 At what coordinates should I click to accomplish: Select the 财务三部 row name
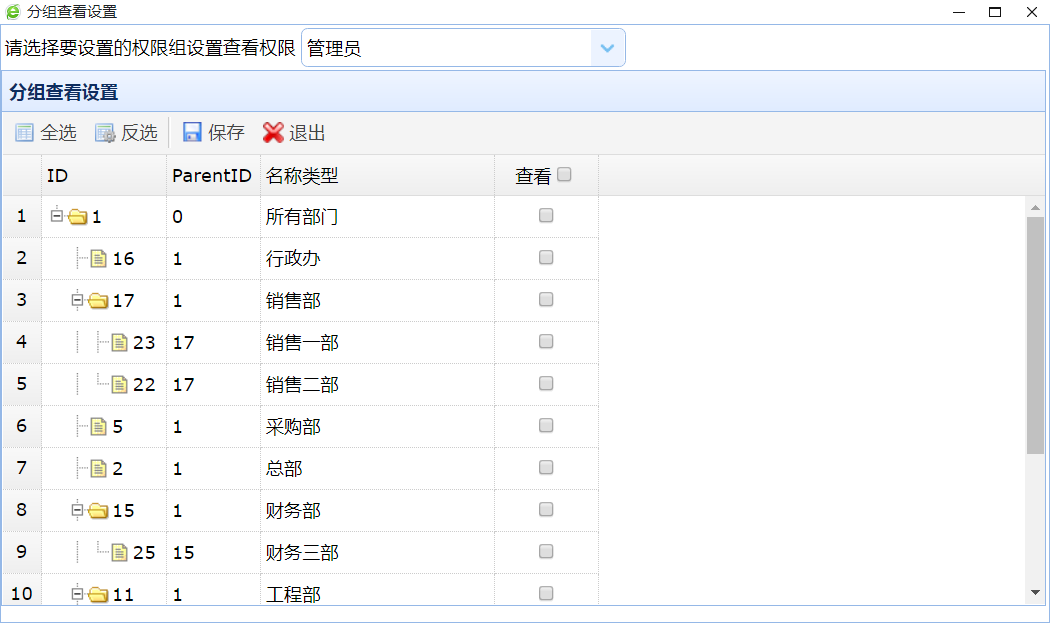tap(302, 553)
